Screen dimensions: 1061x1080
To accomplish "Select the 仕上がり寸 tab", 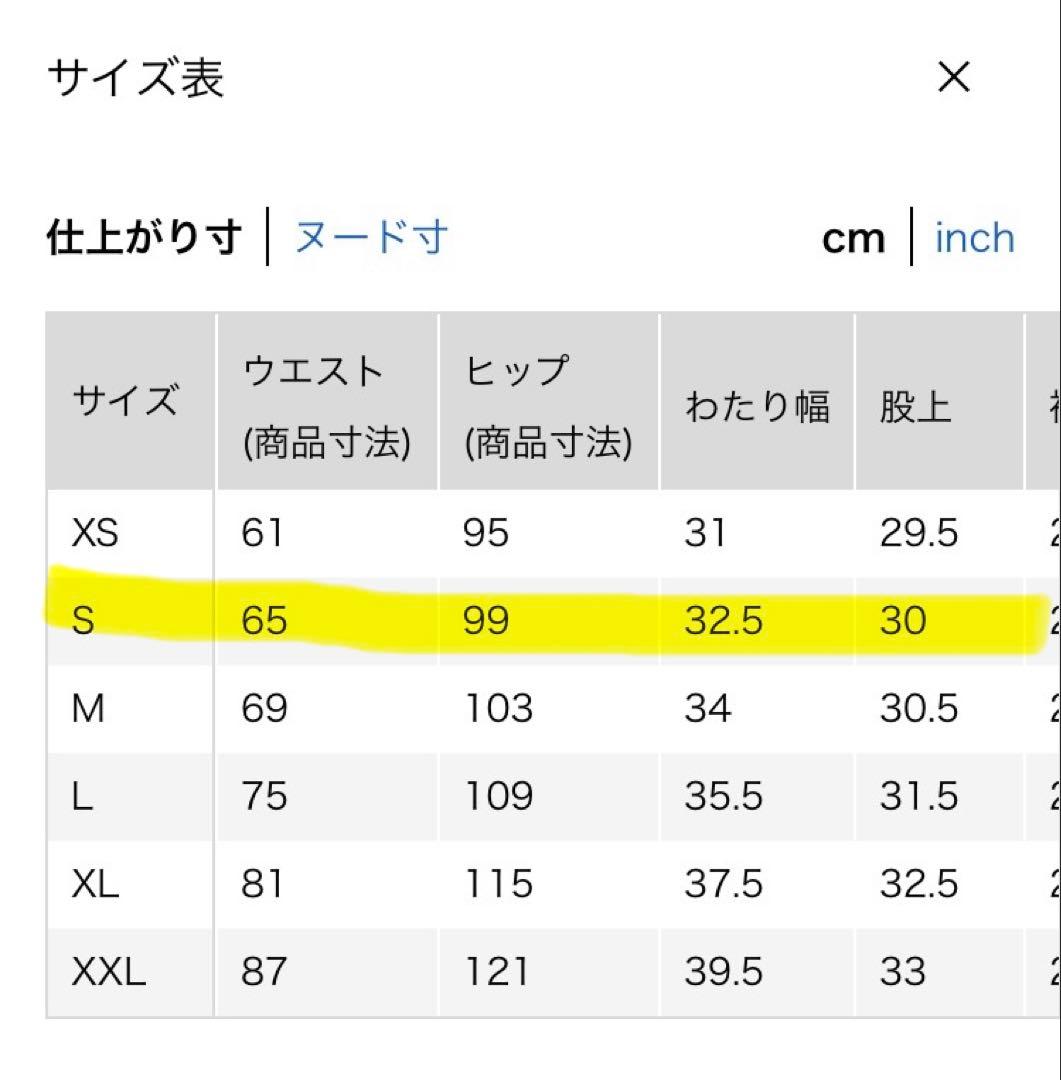I will pyautogui.click(x=144, y=238).
